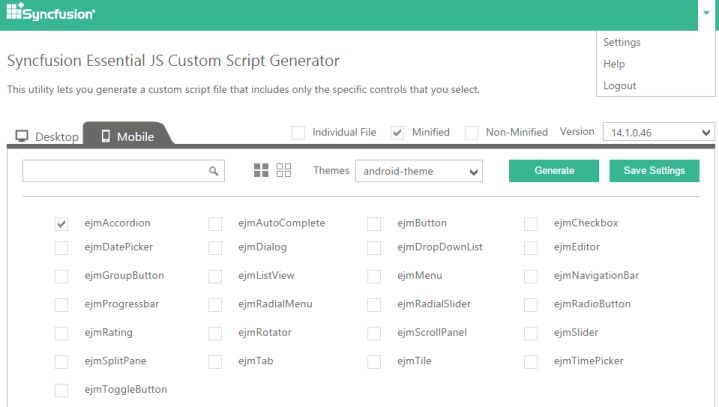
Task: Check the ejmListView checkbox
Action: click(x=215, y=276)
